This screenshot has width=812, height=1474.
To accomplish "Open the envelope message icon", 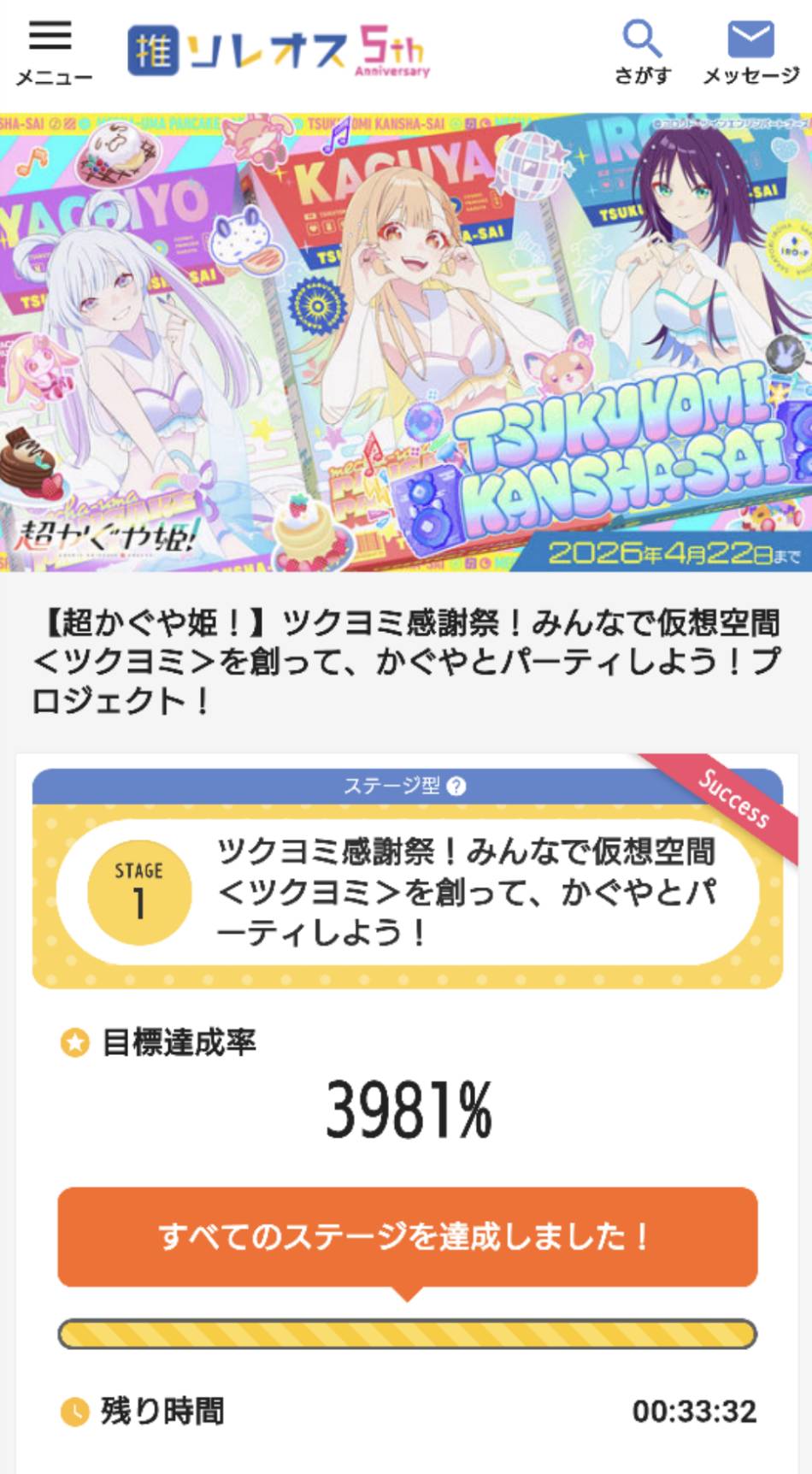I will 750,39.
